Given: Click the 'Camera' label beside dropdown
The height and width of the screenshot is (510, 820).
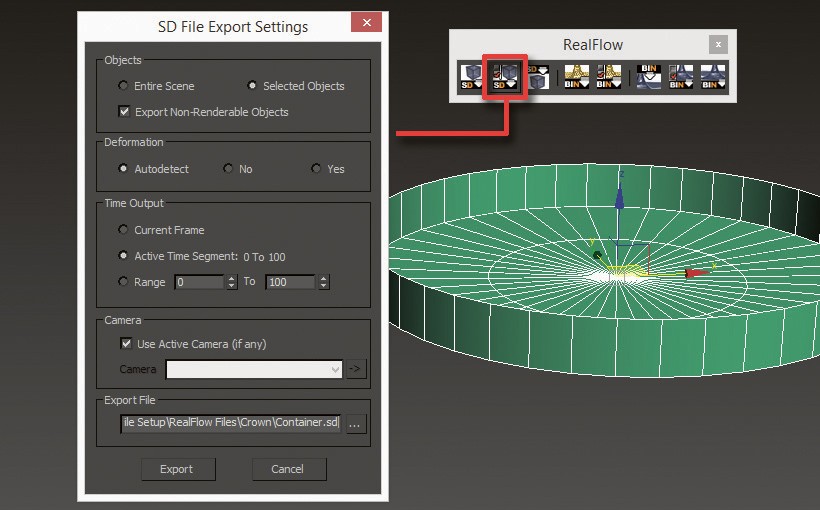Looking at the screenshot, I should point(138,369).
